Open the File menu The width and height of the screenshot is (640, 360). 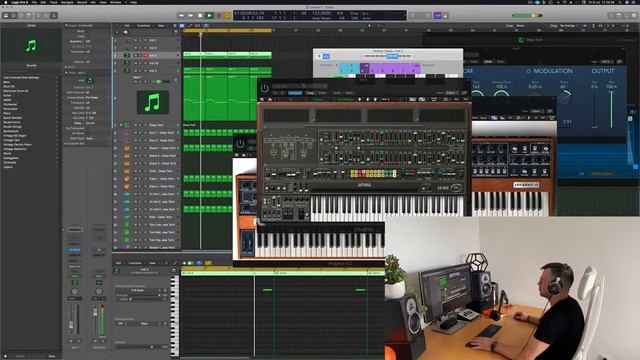34,2
